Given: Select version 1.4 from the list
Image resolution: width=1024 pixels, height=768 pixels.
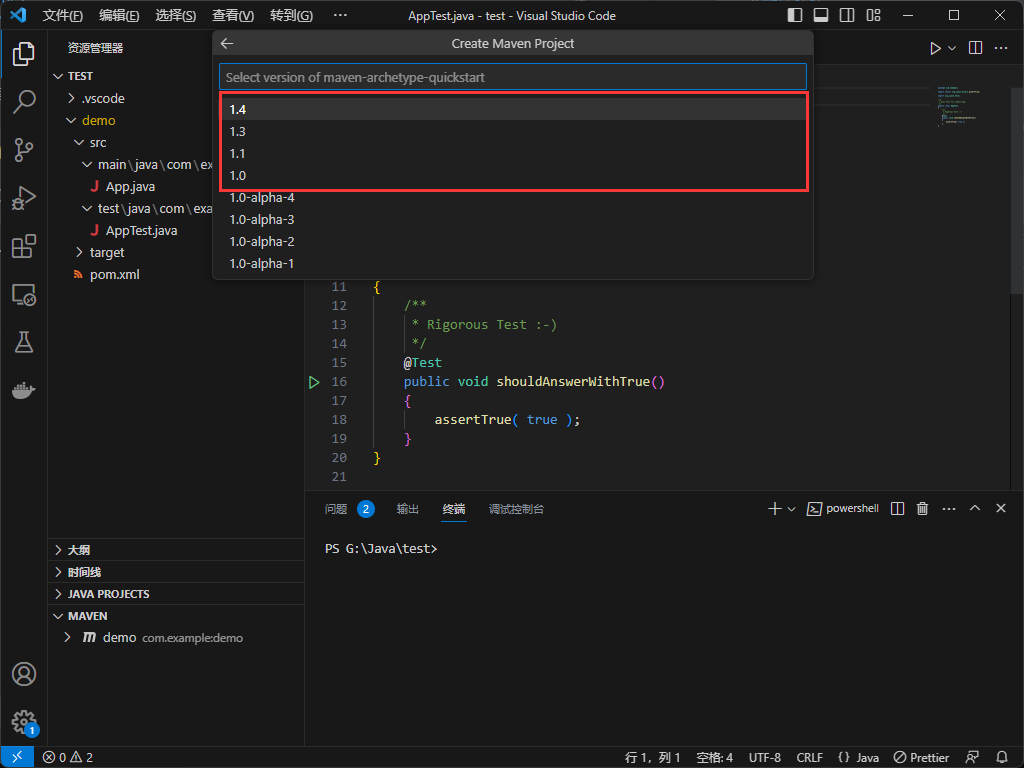Looking at the screenshot, I should (x=238, y=109).
